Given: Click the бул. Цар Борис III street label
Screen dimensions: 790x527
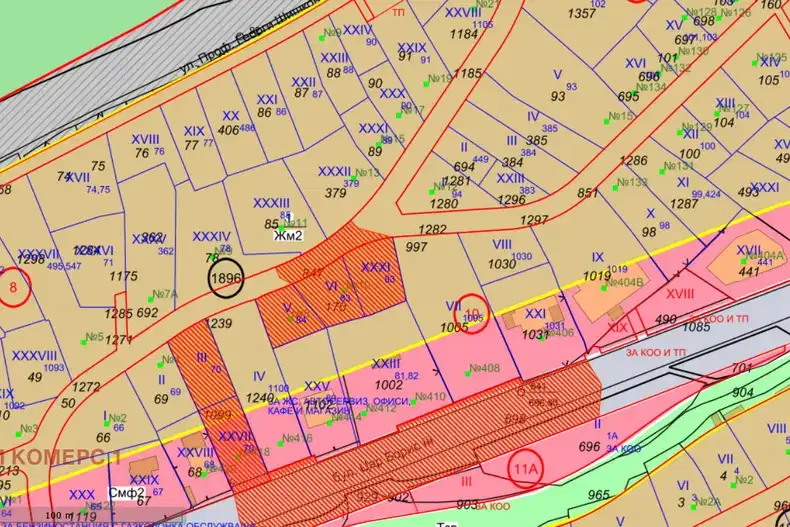Looking at the screenshot, I should pos(382,461).
